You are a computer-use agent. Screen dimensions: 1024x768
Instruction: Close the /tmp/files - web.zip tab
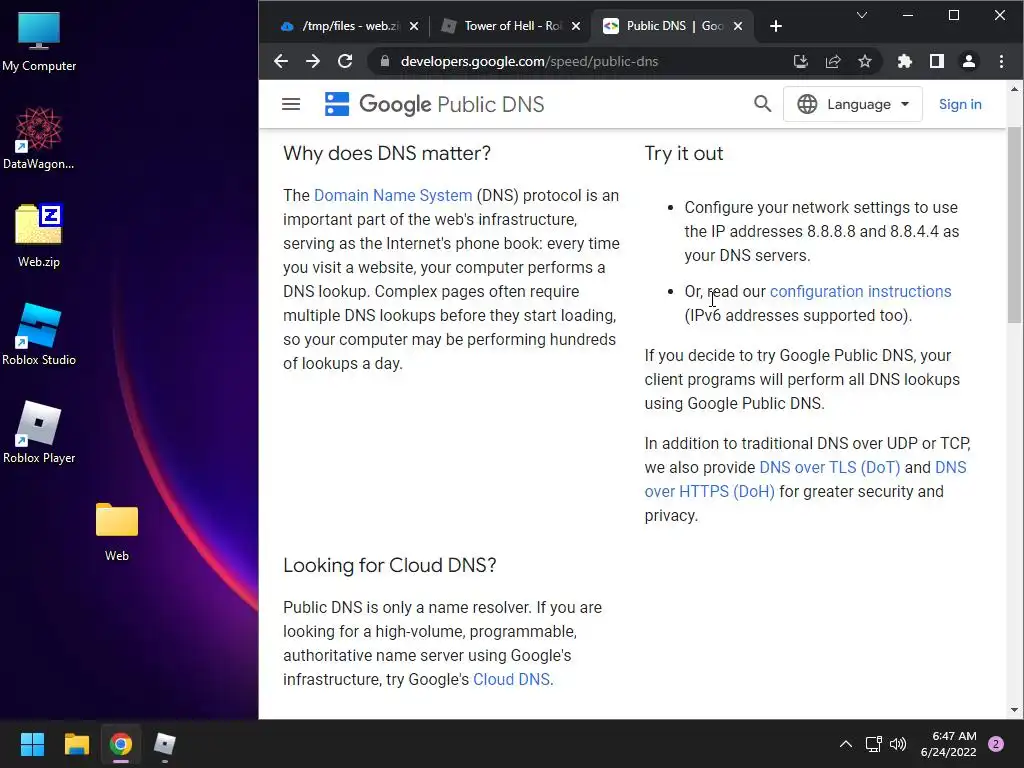[414, 26]
